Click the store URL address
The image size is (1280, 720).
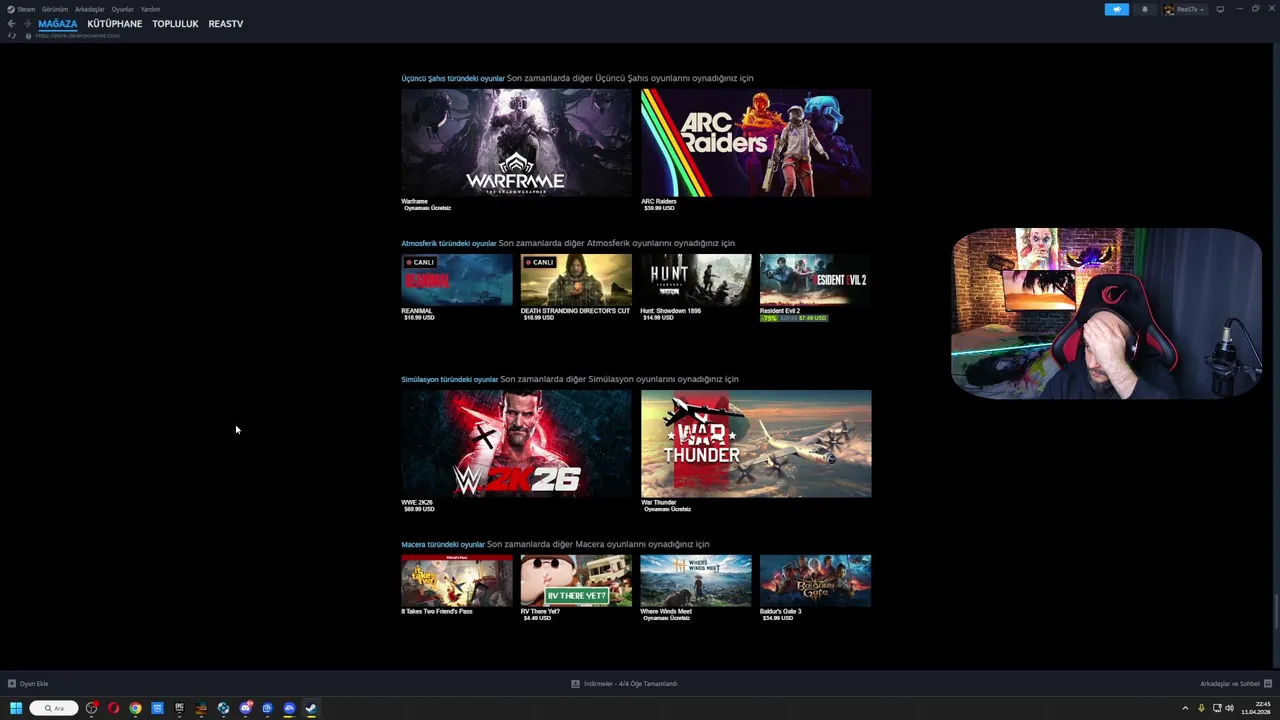[x=78, y=36]
